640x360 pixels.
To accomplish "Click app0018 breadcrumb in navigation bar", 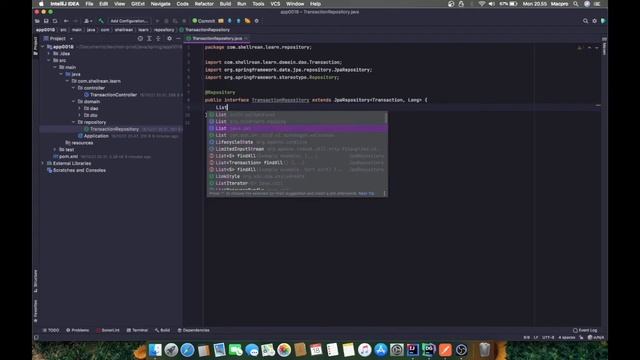I will point(45,30).
